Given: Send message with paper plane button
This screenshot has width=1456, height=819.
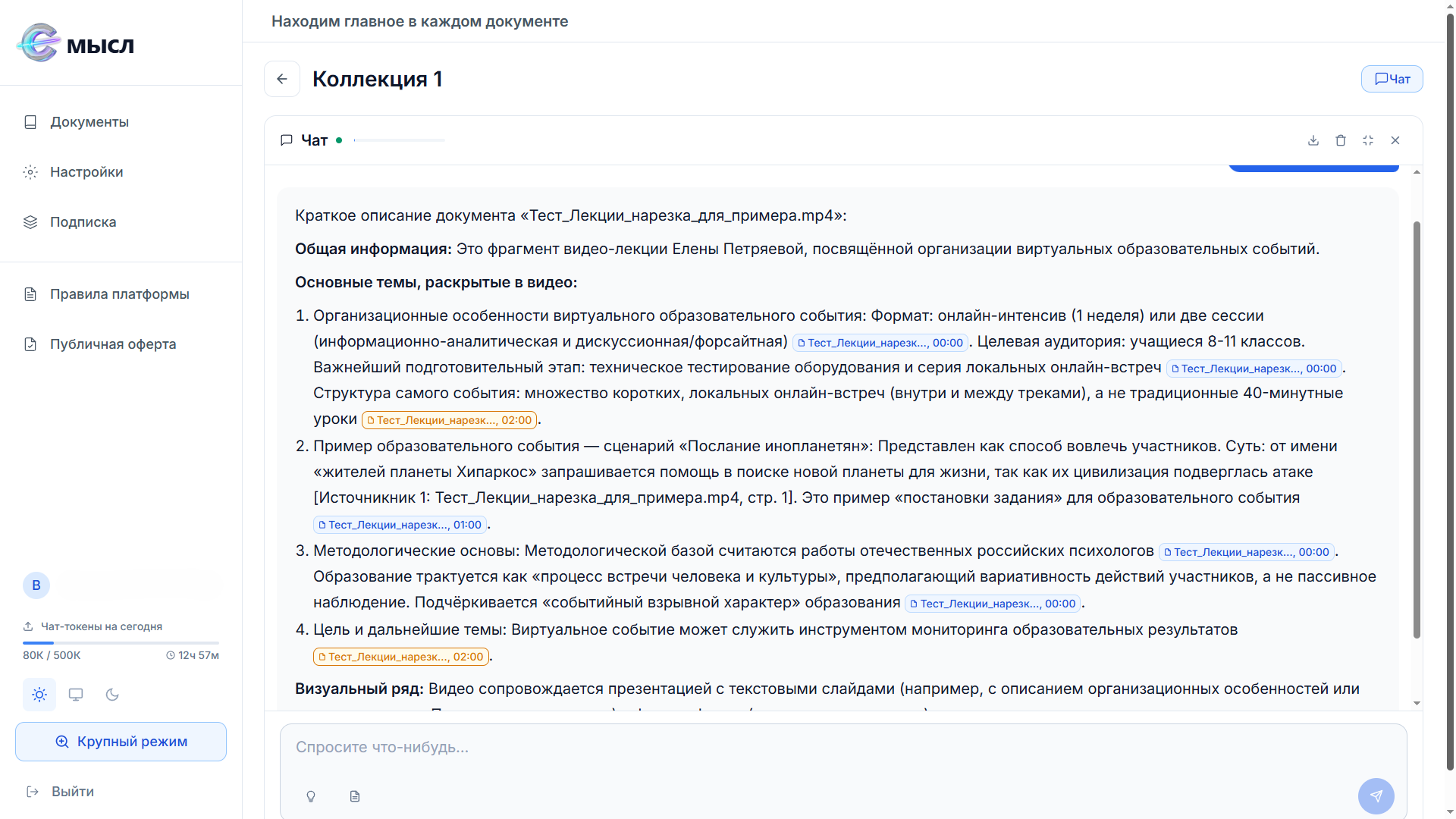Looking at the screenshot, I should pos(1376,796).
